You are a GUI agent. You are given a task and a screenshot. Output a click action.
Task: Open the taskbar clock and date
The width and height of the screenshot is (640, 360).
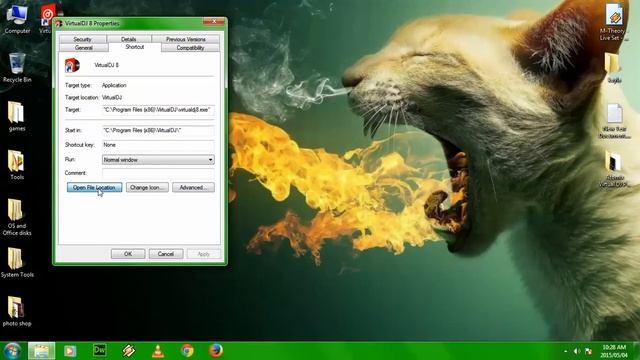pyautogui.click(x=613, y=351)
